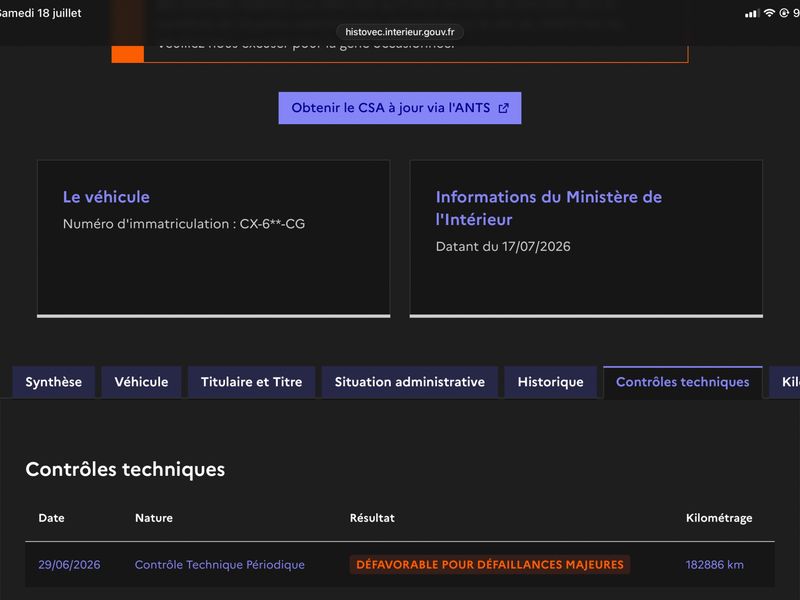The image size is (800, 600).
Task: Click the Contrôle Technique Périodique cell
Action: click(220, 565)
